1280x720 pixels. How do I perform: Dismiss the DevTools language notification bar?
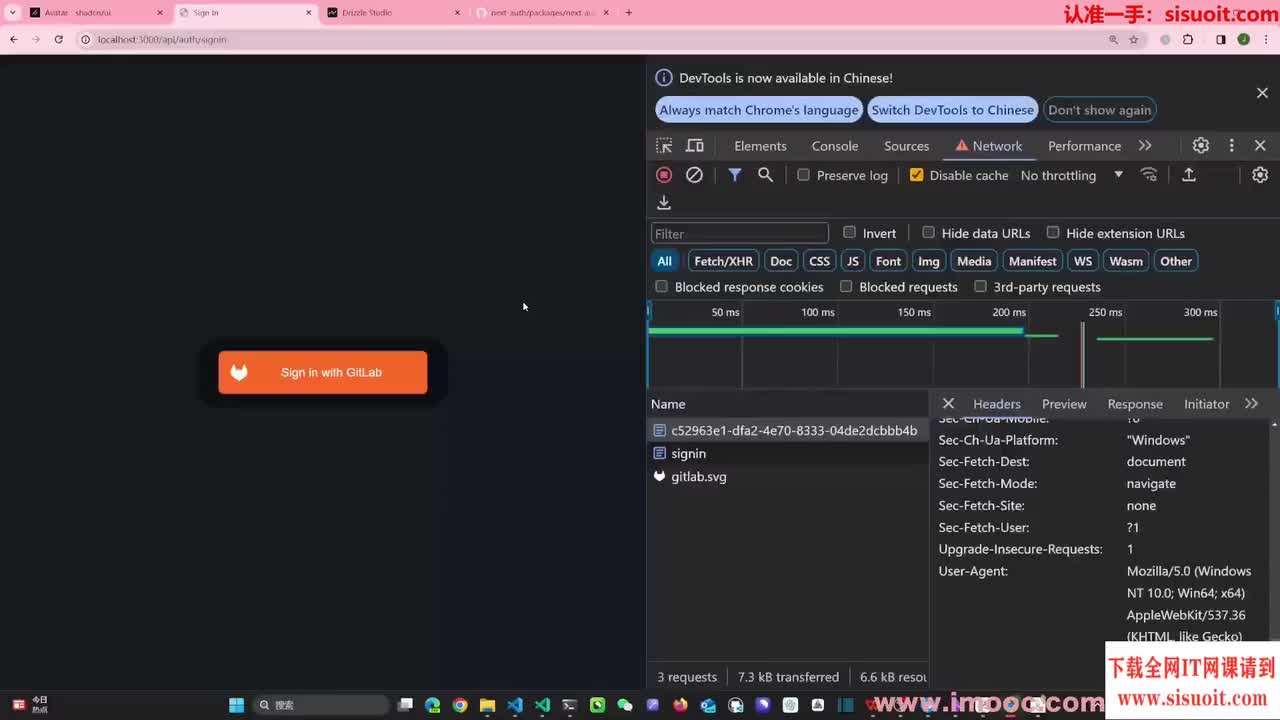[1262, 93]
